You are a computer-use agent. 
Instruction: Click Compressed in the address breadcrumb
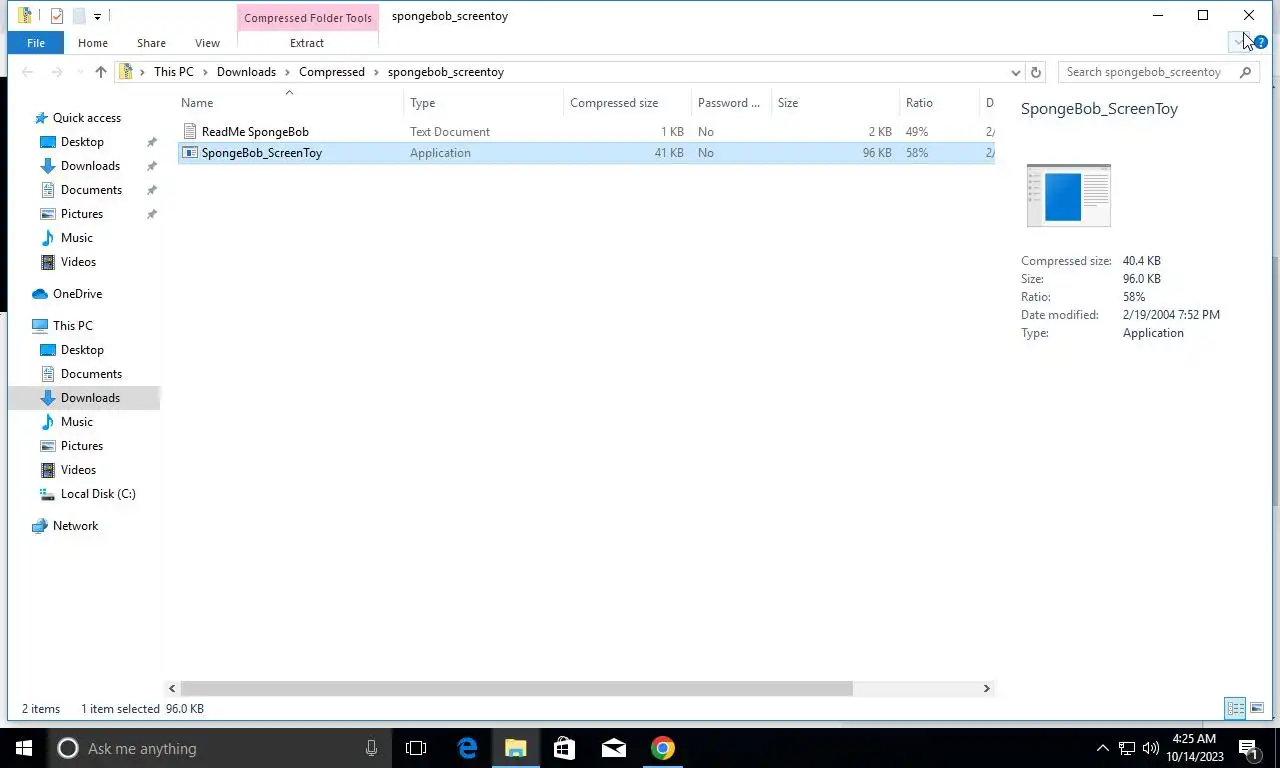332,72
